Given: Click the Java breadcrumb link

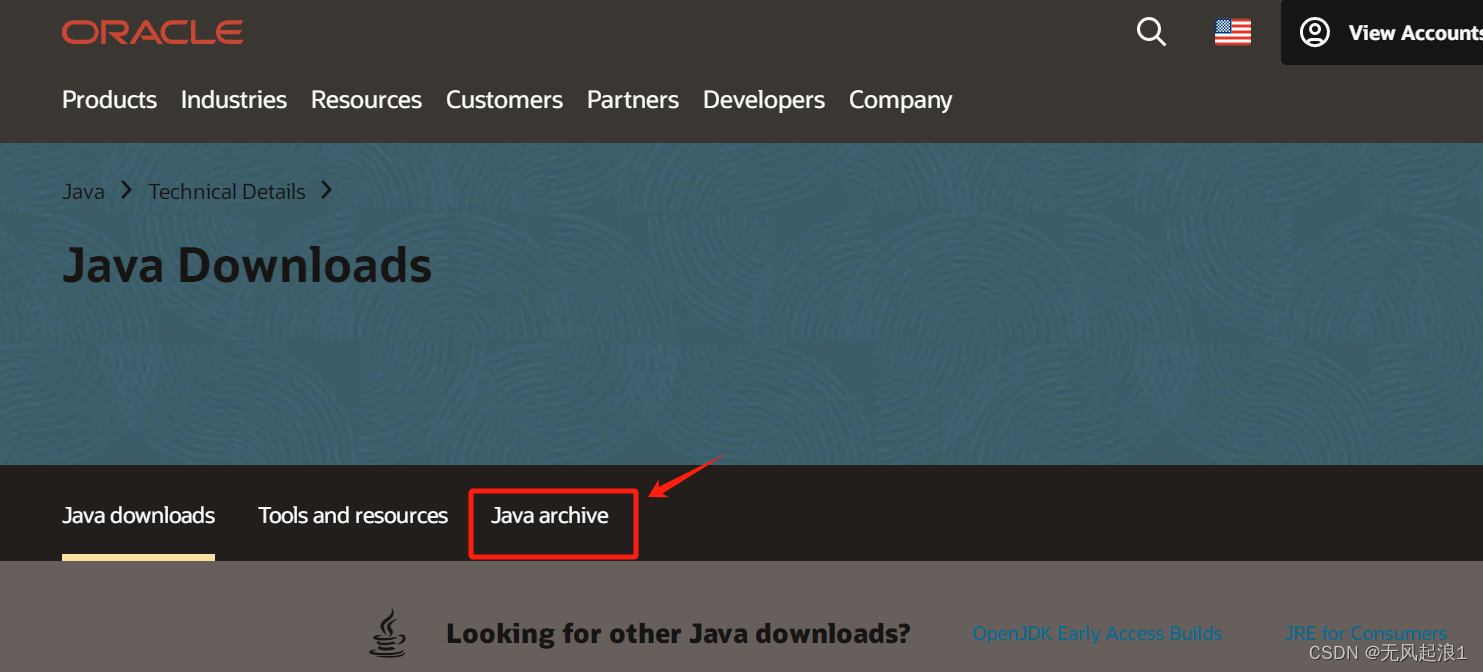Looking at the screenshot, I should [x=83, y=190].
